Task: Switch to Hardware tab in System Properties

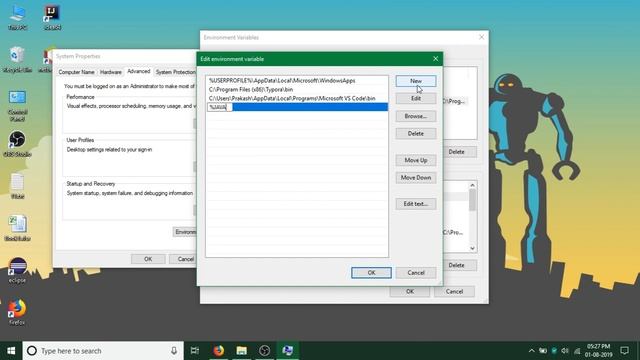Action: (111, 72)
